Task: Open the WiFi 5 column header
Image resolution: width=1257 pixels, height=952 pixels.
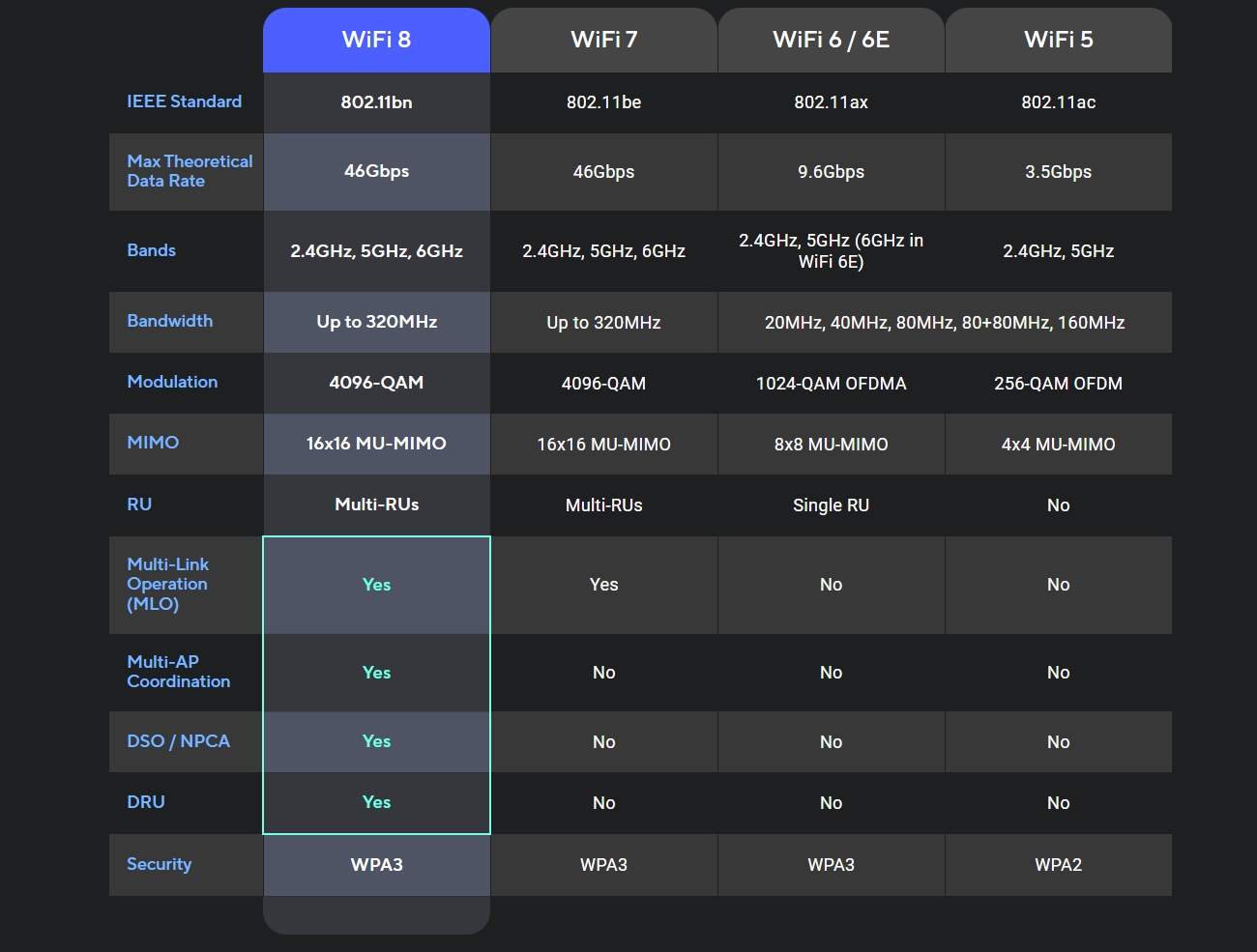Action: pos(1058,40)
